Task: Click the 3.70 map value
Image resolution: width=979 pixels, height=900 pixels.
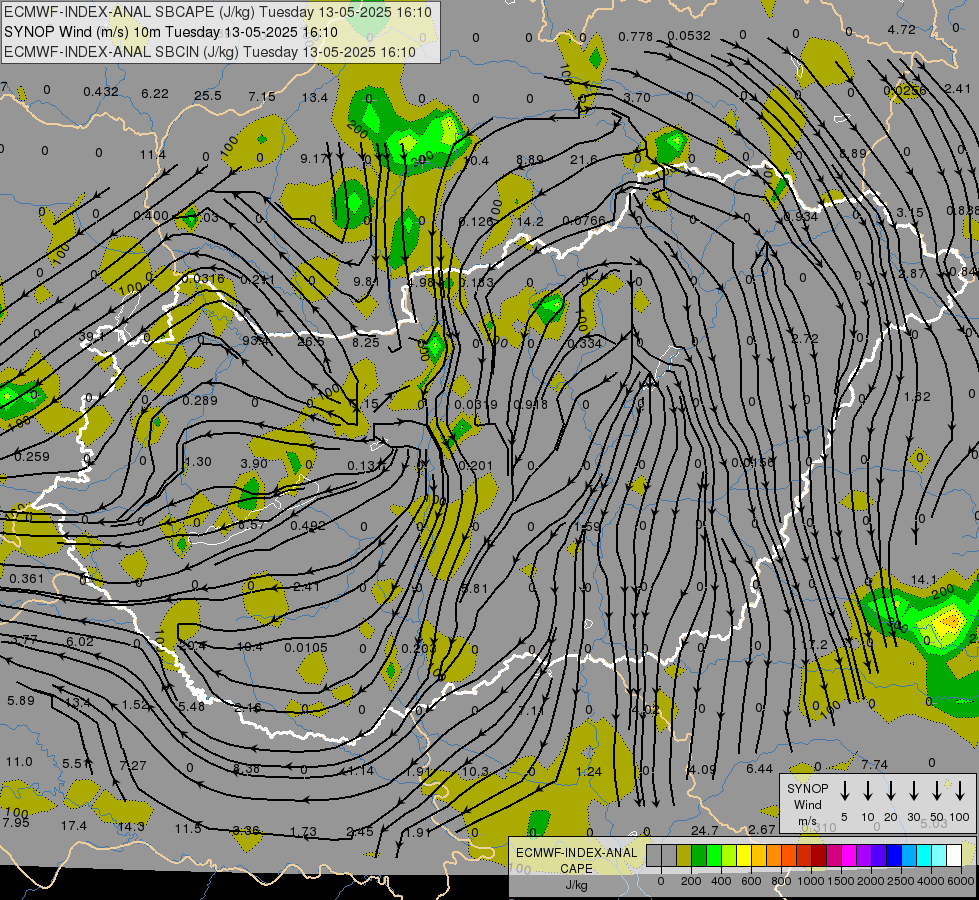Action: [x=637, y=97]
